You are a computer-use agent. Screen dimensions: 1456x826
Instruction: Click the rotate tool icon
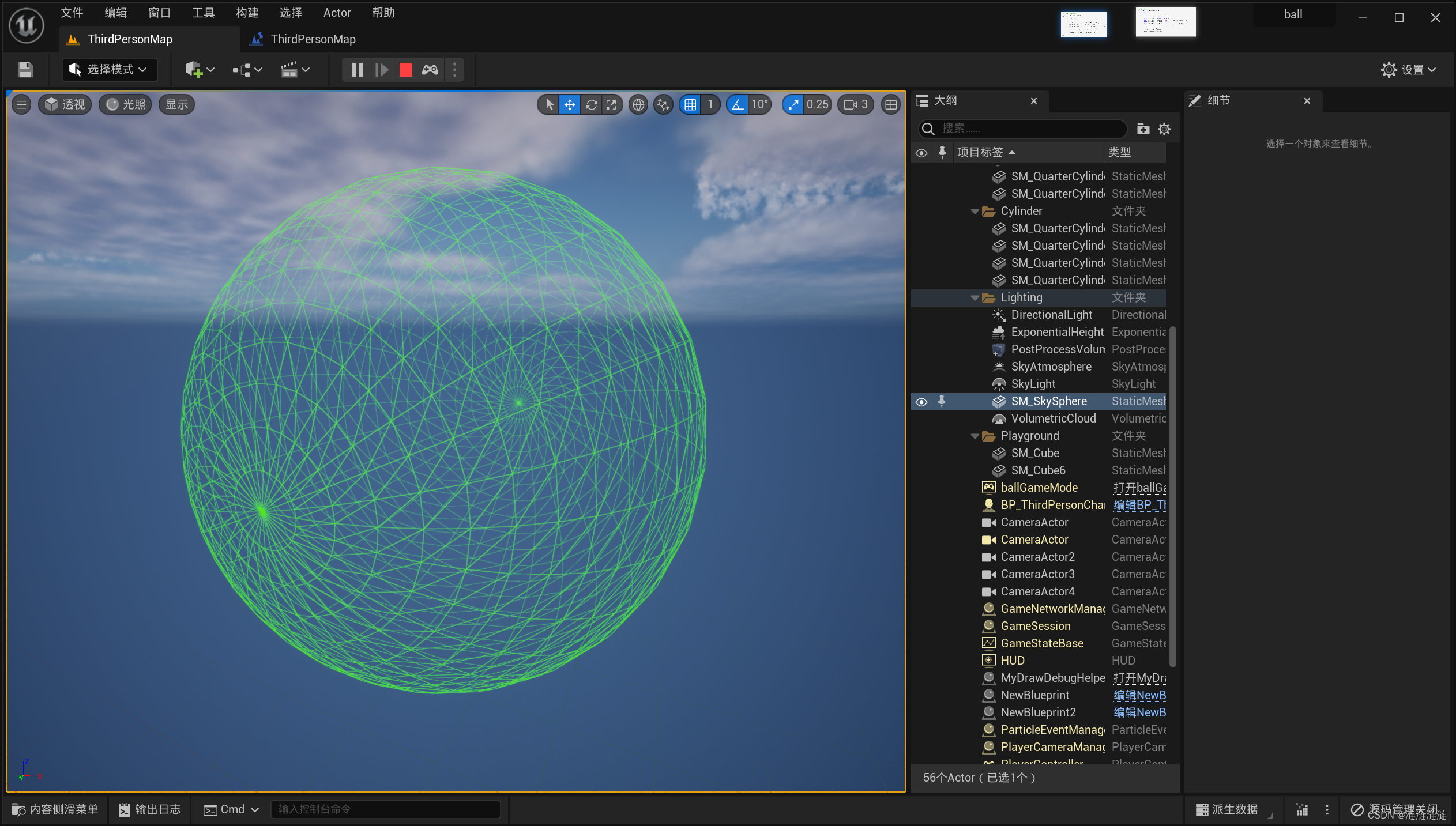[x=591, y=104]
